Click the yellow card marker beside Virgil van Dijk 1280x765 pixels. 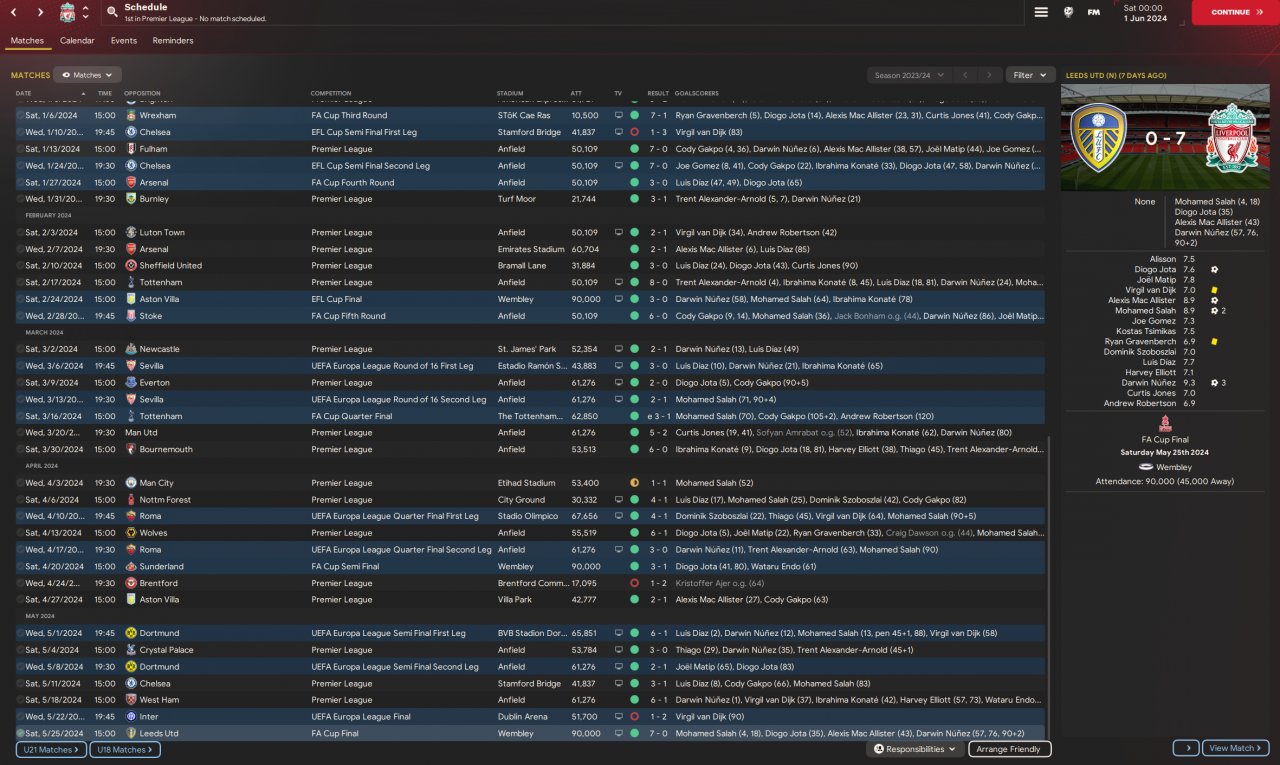(x=1213, y=290)
